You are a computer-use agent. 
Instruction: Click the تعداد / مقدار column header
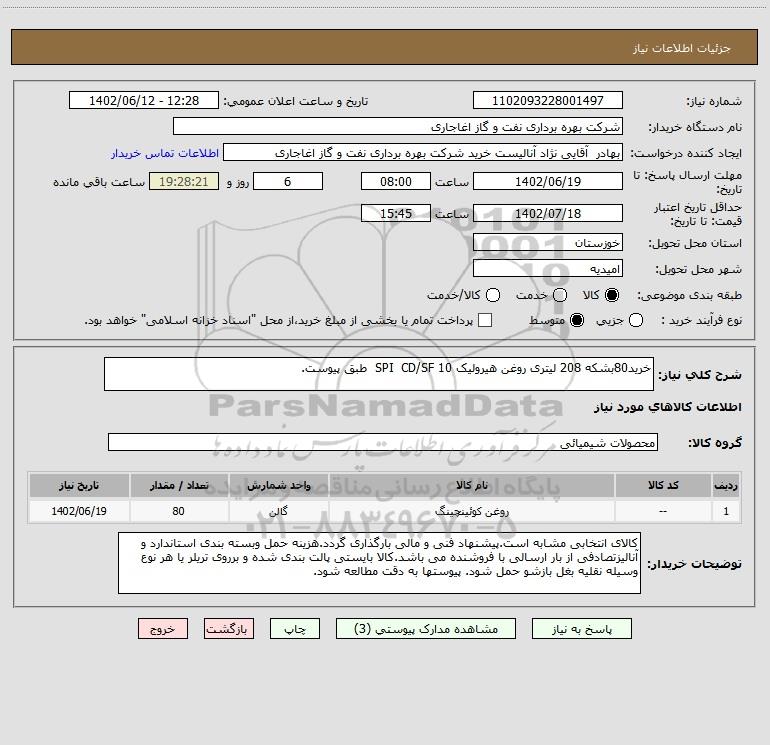(179, 485)
